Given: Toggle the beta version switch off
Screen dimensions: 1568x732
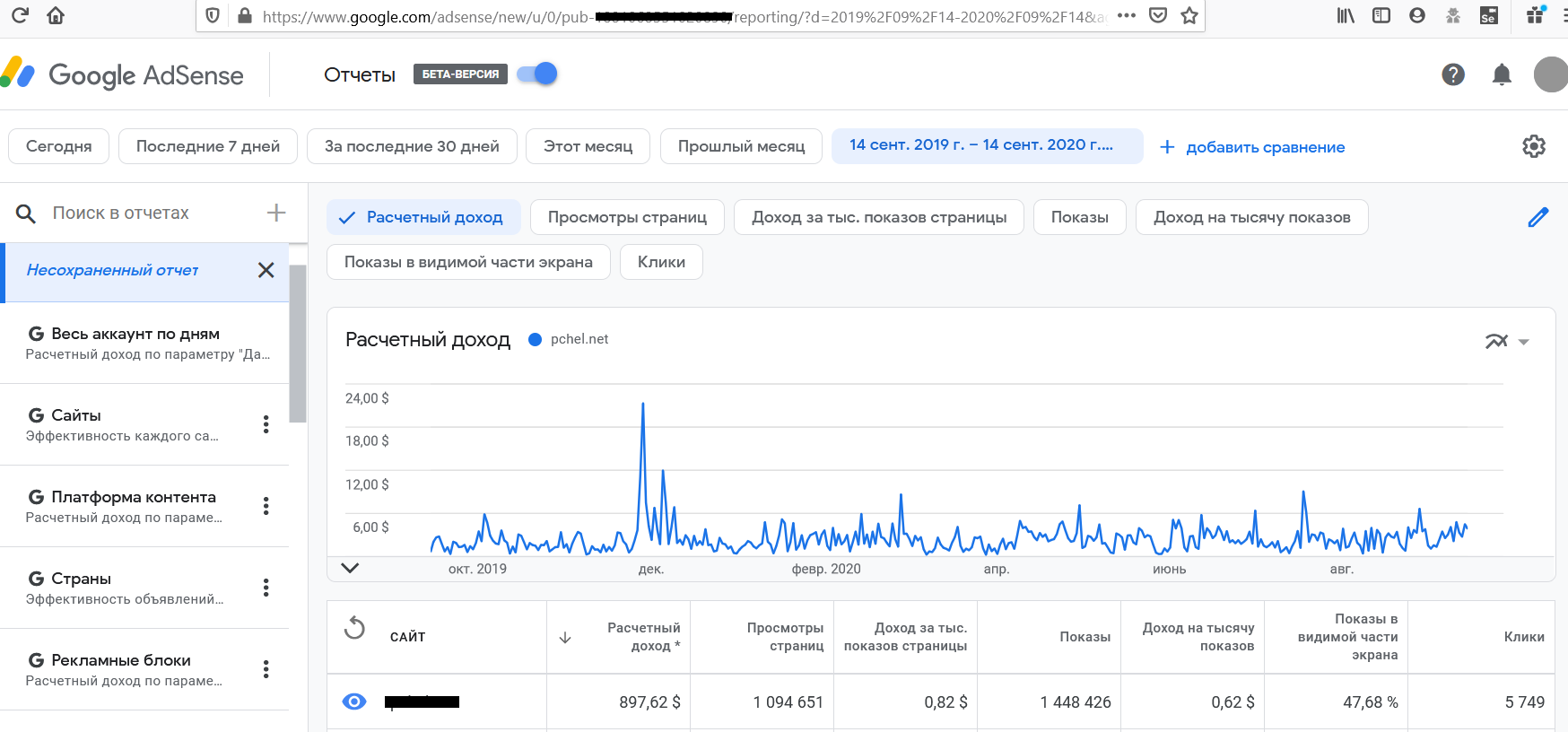Looking at the screenshot, I should [x=538, y=74].
